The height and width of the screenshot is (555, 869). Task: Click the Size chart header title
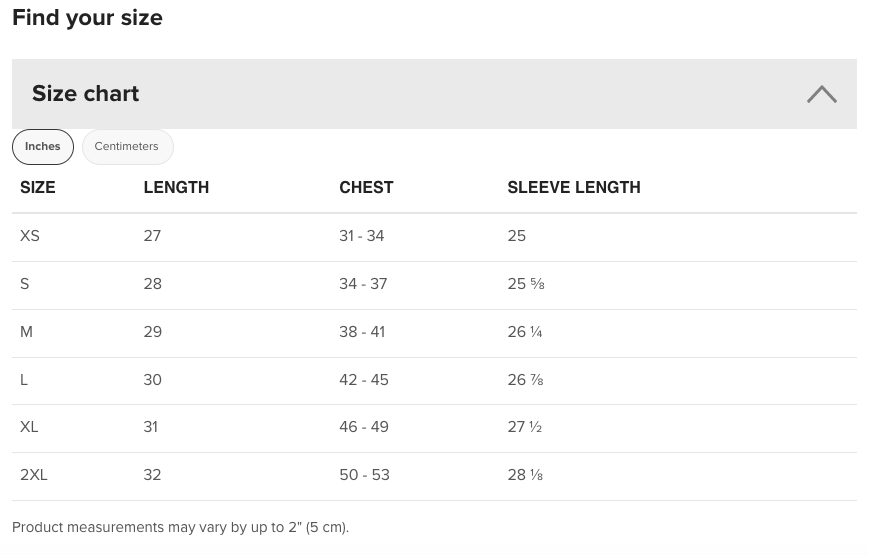click(x=85, y=94)
